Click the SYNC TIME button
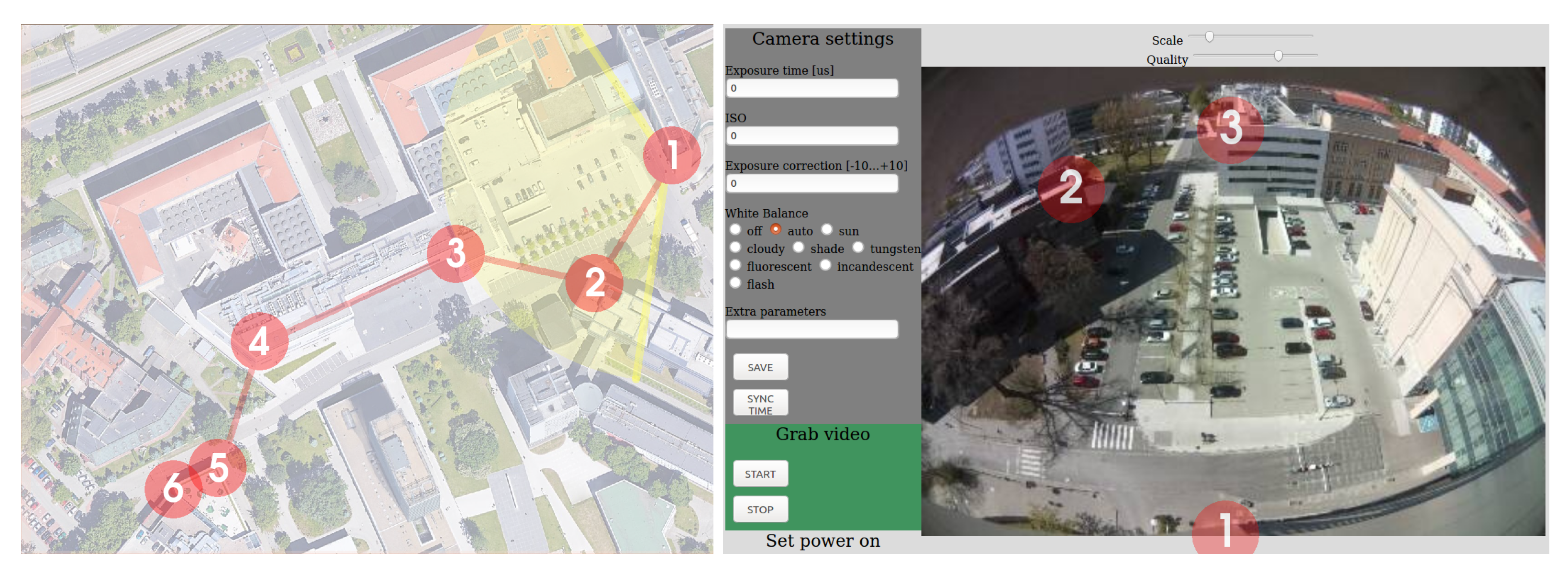 coord(760,404)
